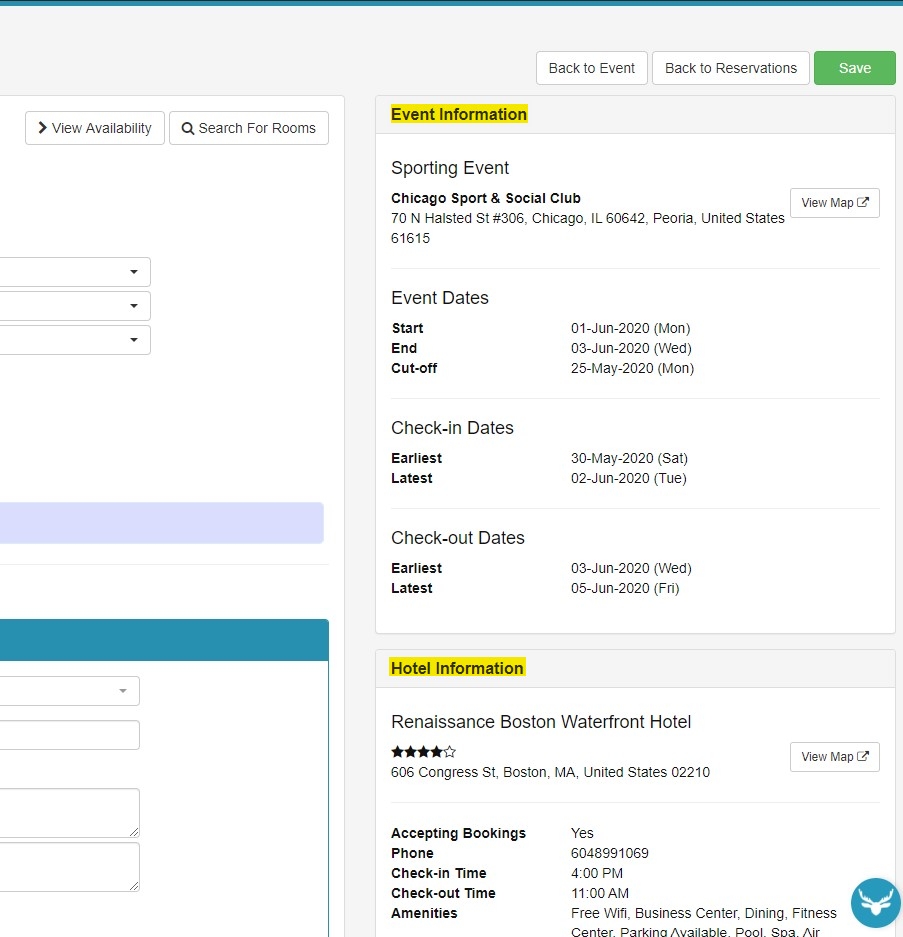Click latest check-out 05-Jun-2020 (Fri)

(625, 588)
